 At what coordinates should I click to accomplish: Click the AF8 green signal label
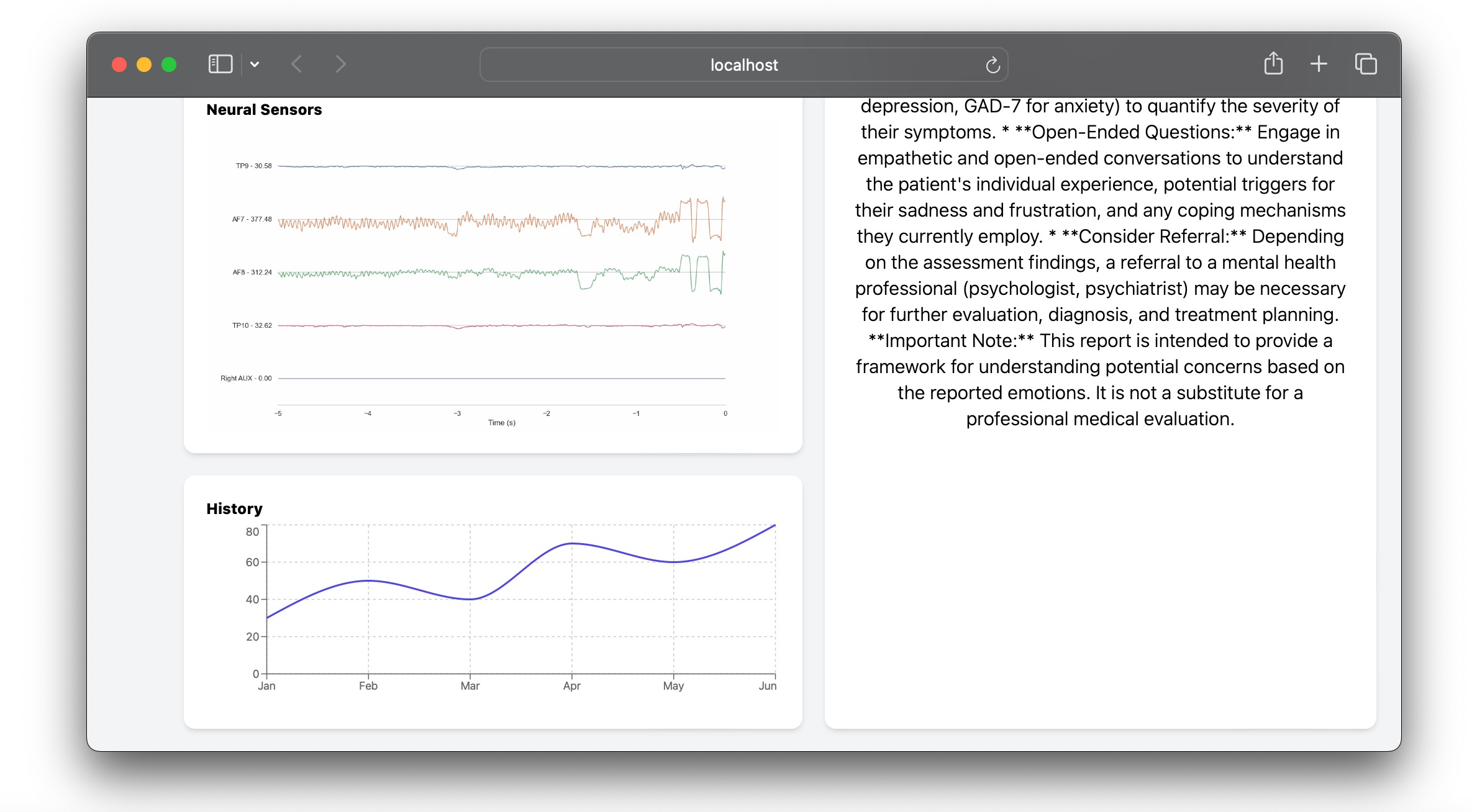[x=252, y=273]
